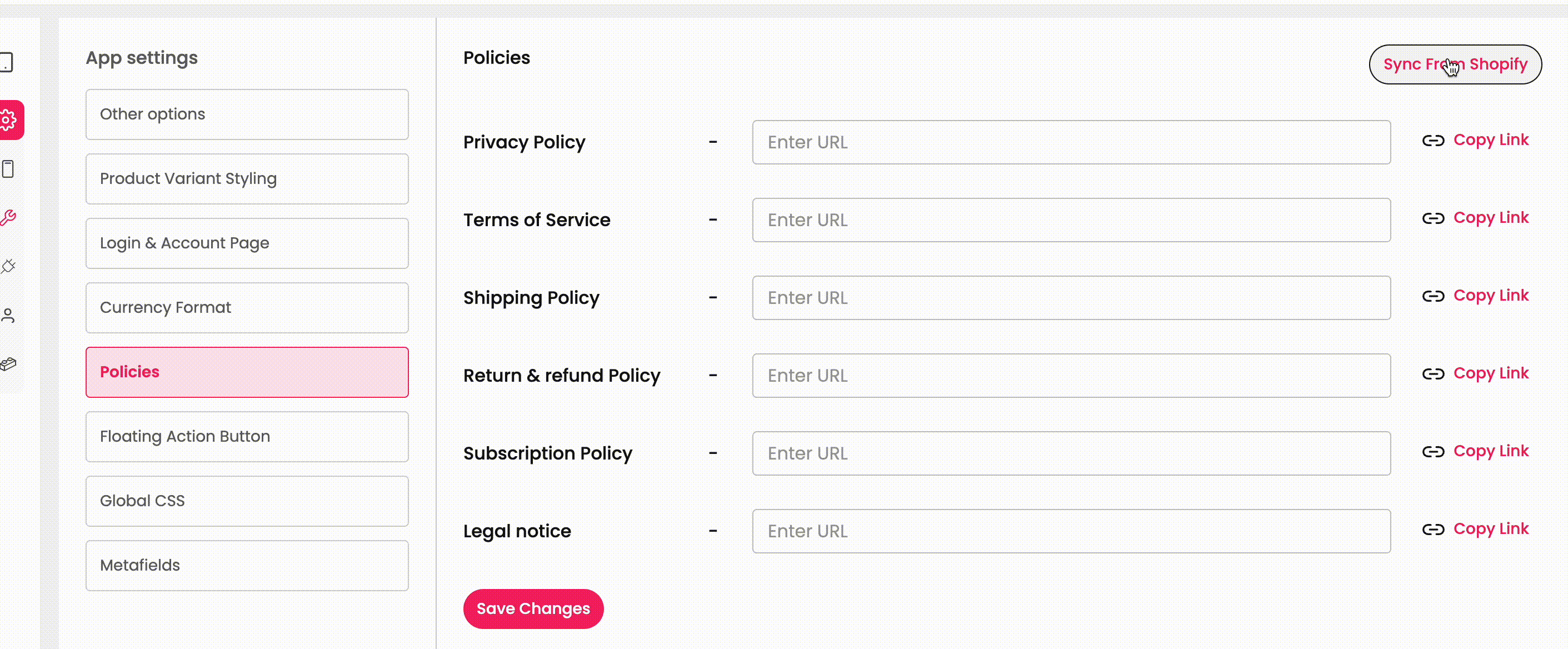Click link icon beside Privacy Policy
The image size is (1568, 649).
click(x=1433, y=141)
